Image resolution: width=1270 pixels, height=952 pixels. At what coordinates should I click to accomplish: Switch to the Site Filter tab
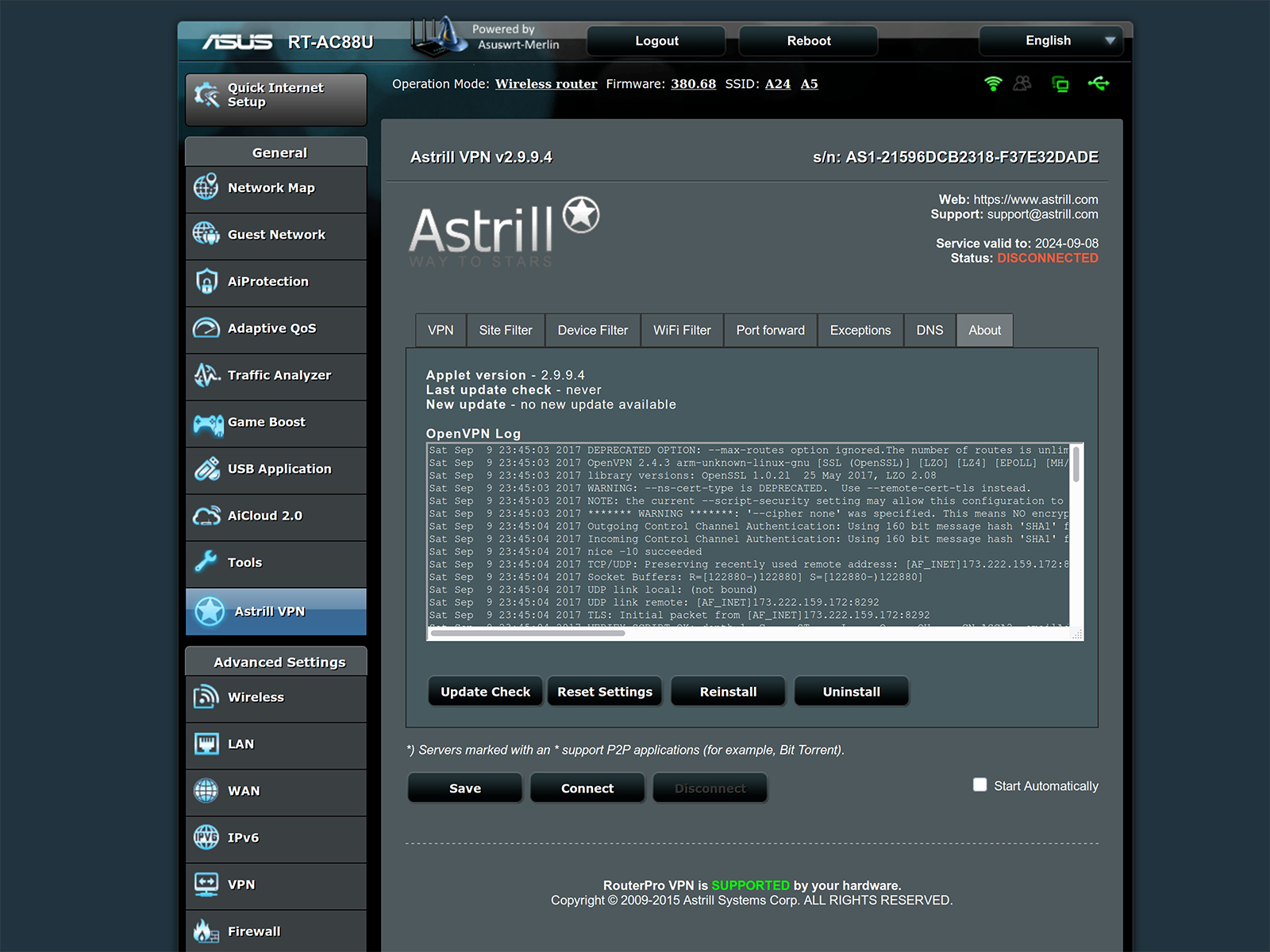coord(506,330)
